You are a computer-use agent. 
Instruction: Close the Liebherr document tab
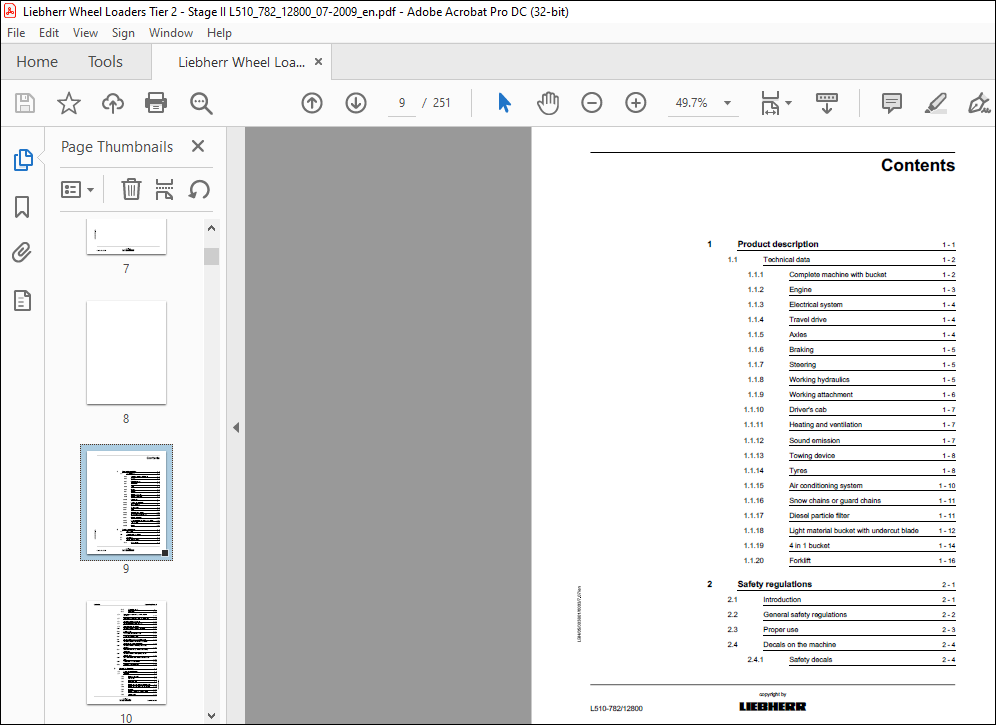[x=319, y=62]
